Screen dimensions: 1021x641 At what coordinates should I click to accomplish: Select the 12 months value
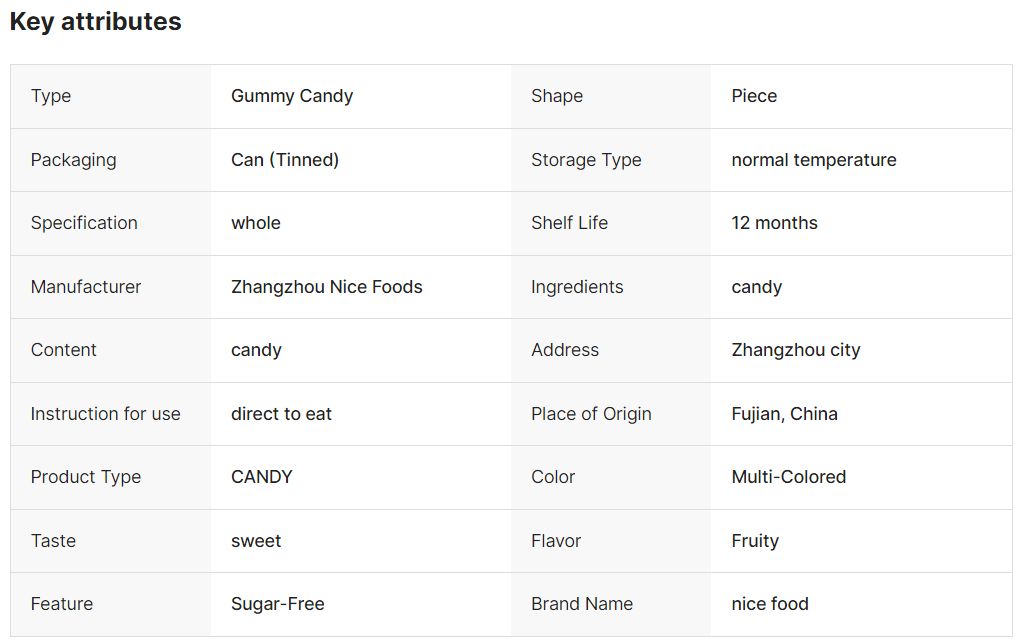(774, 223)
